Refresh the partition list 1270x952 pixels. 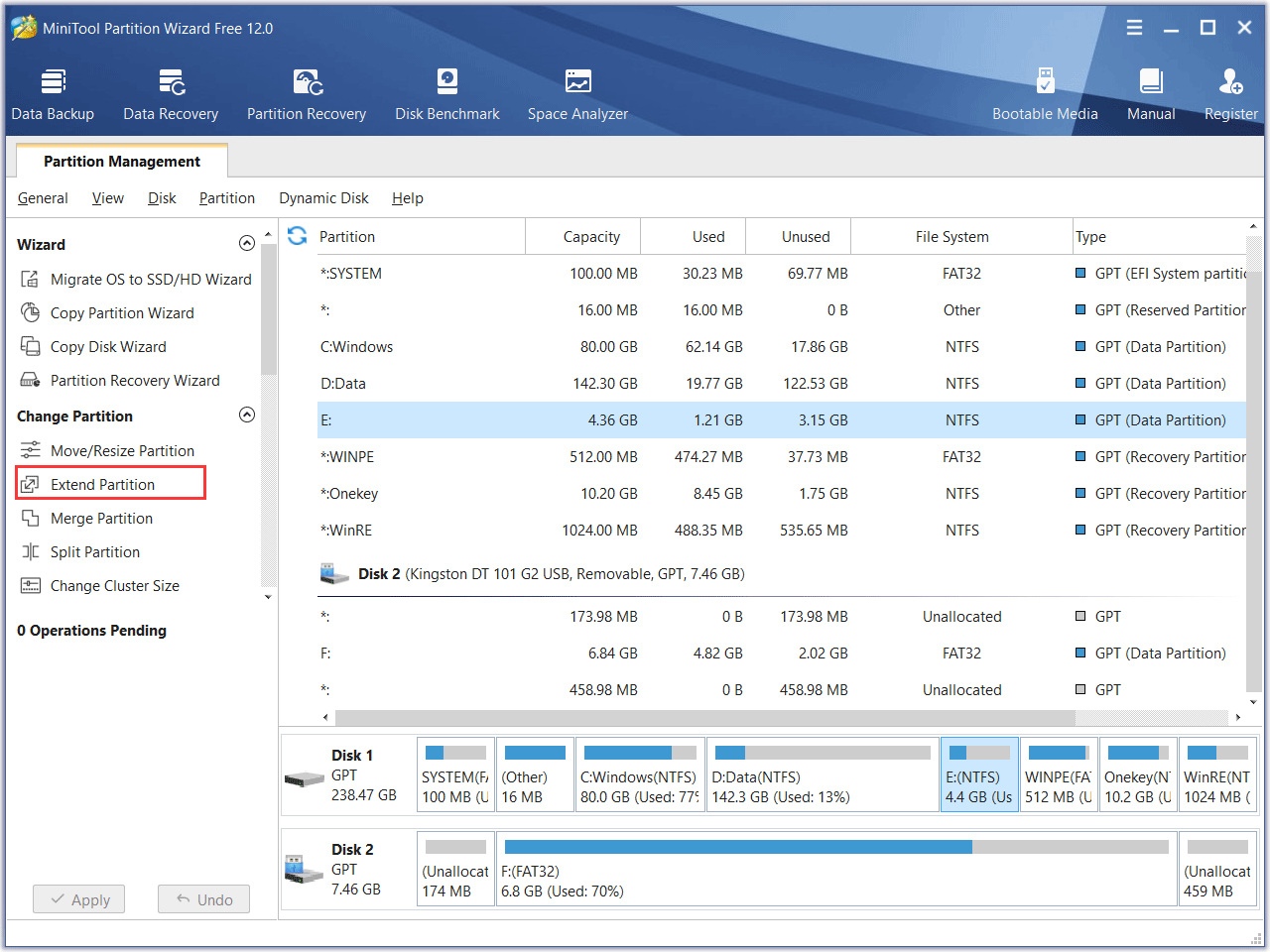(297, 236)
